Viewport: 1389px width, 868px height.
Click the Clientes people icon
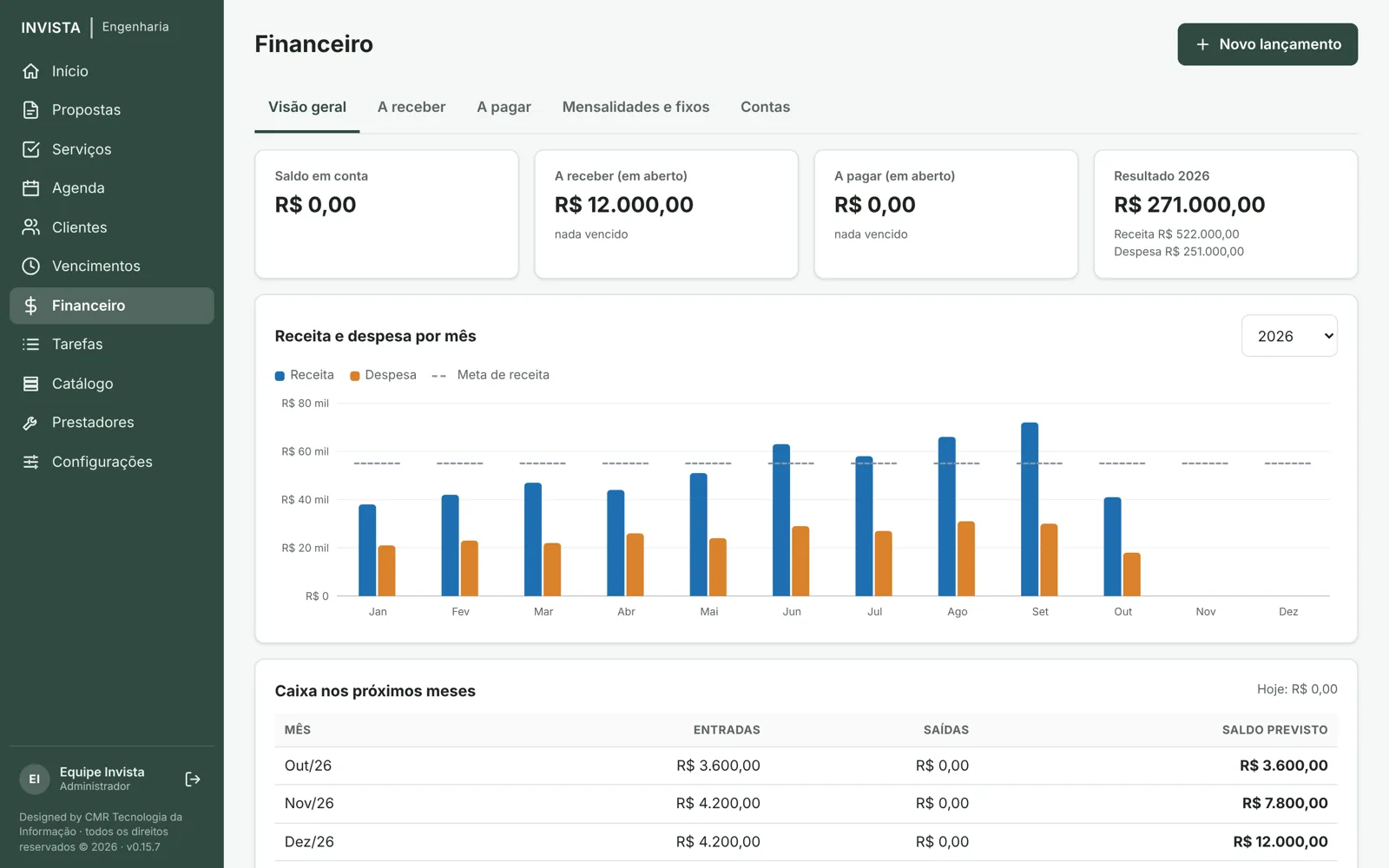[31, 227]
